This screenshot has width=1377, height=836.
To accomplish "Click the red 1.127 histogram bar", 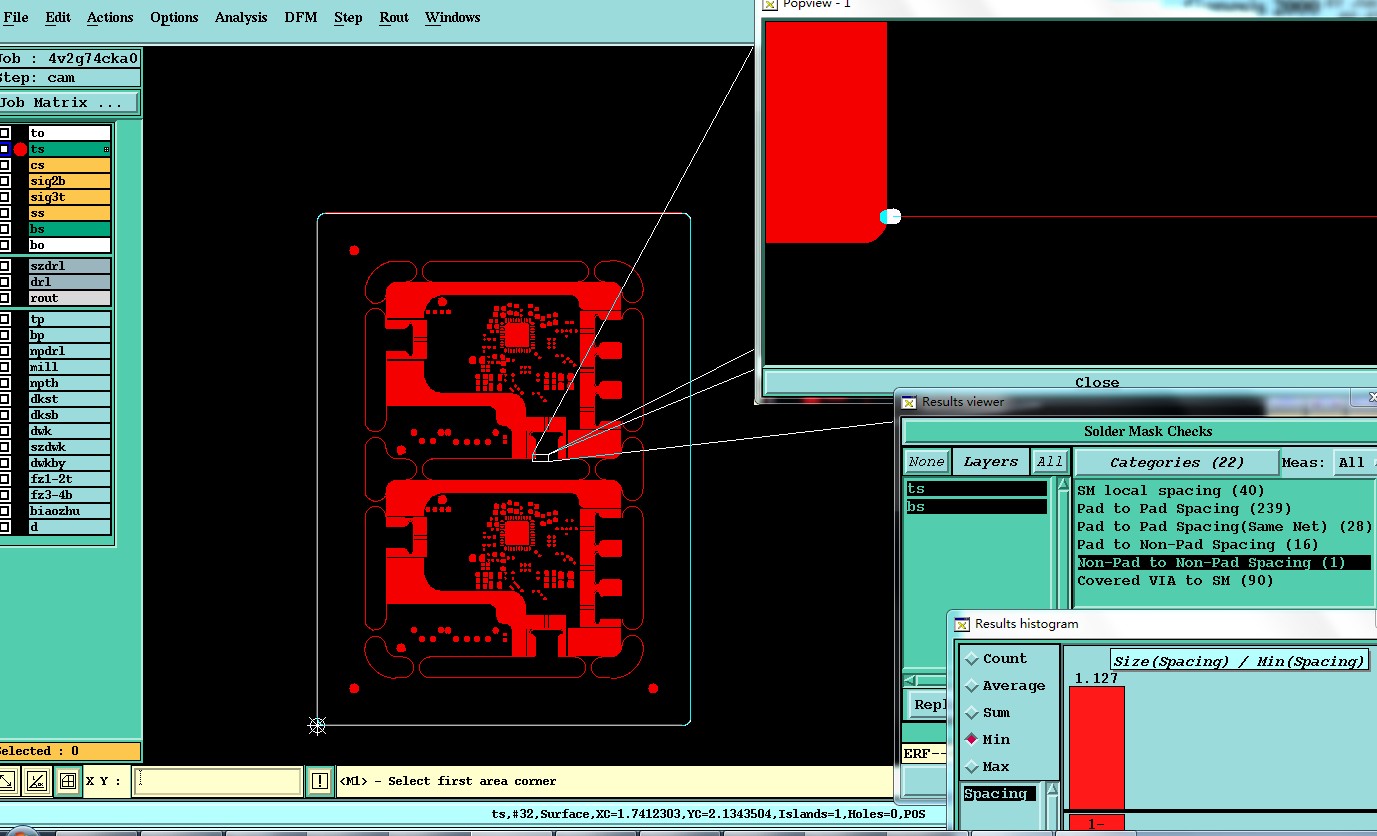I will [x=1096, y=748].
